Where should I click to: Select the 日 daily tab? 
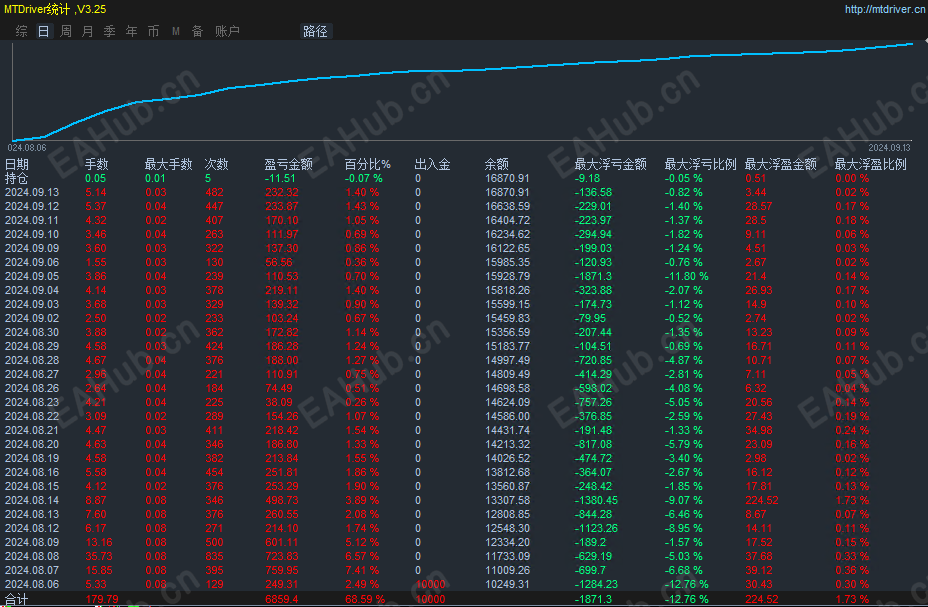(44, 31)
